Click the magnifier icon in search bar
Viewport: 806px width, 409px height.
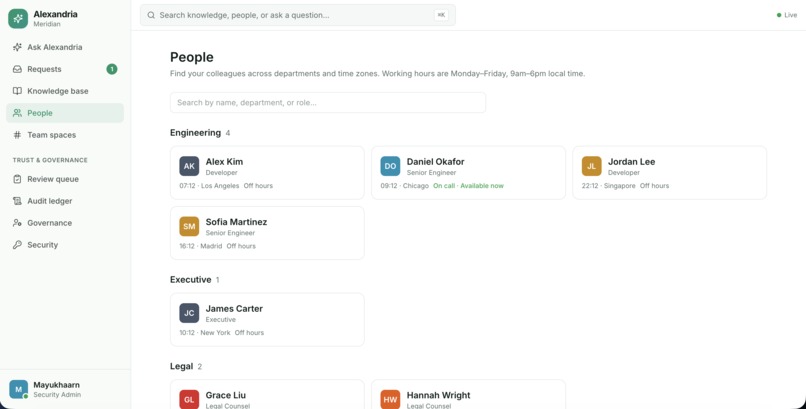(x=151, y=15)
